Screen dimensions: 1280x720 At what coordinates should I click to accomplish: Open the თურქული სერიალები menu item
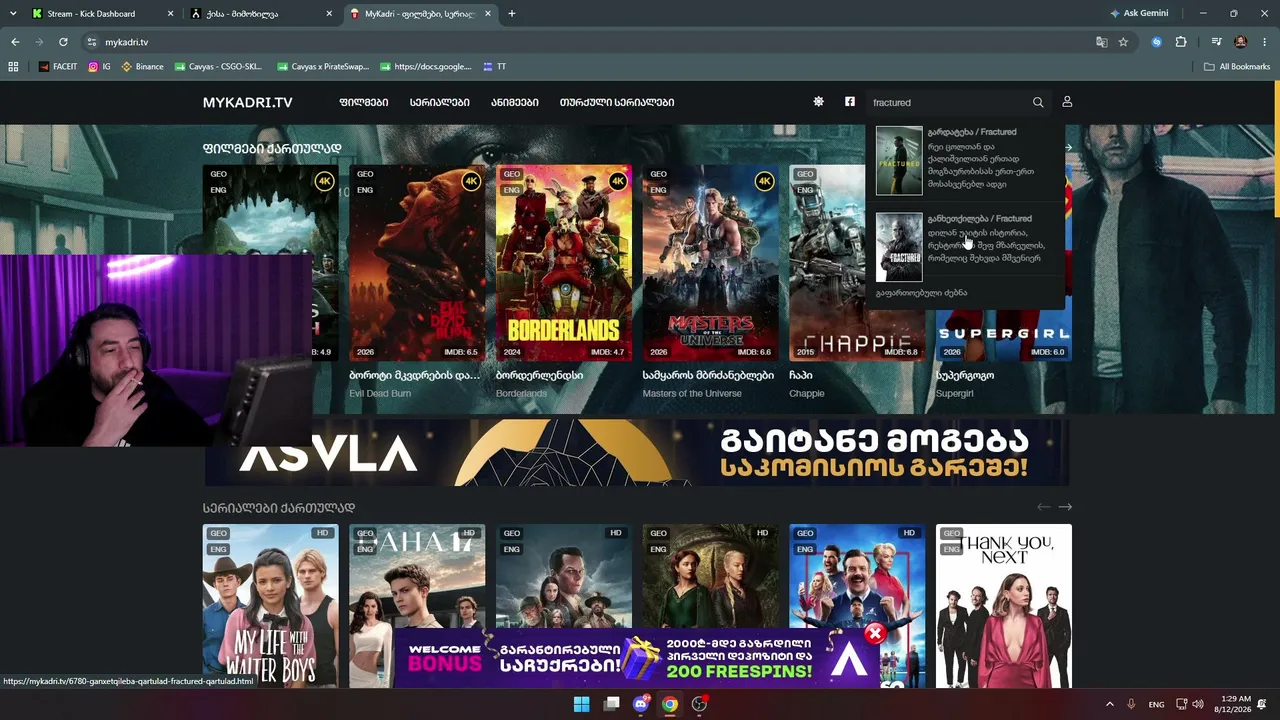617,102
